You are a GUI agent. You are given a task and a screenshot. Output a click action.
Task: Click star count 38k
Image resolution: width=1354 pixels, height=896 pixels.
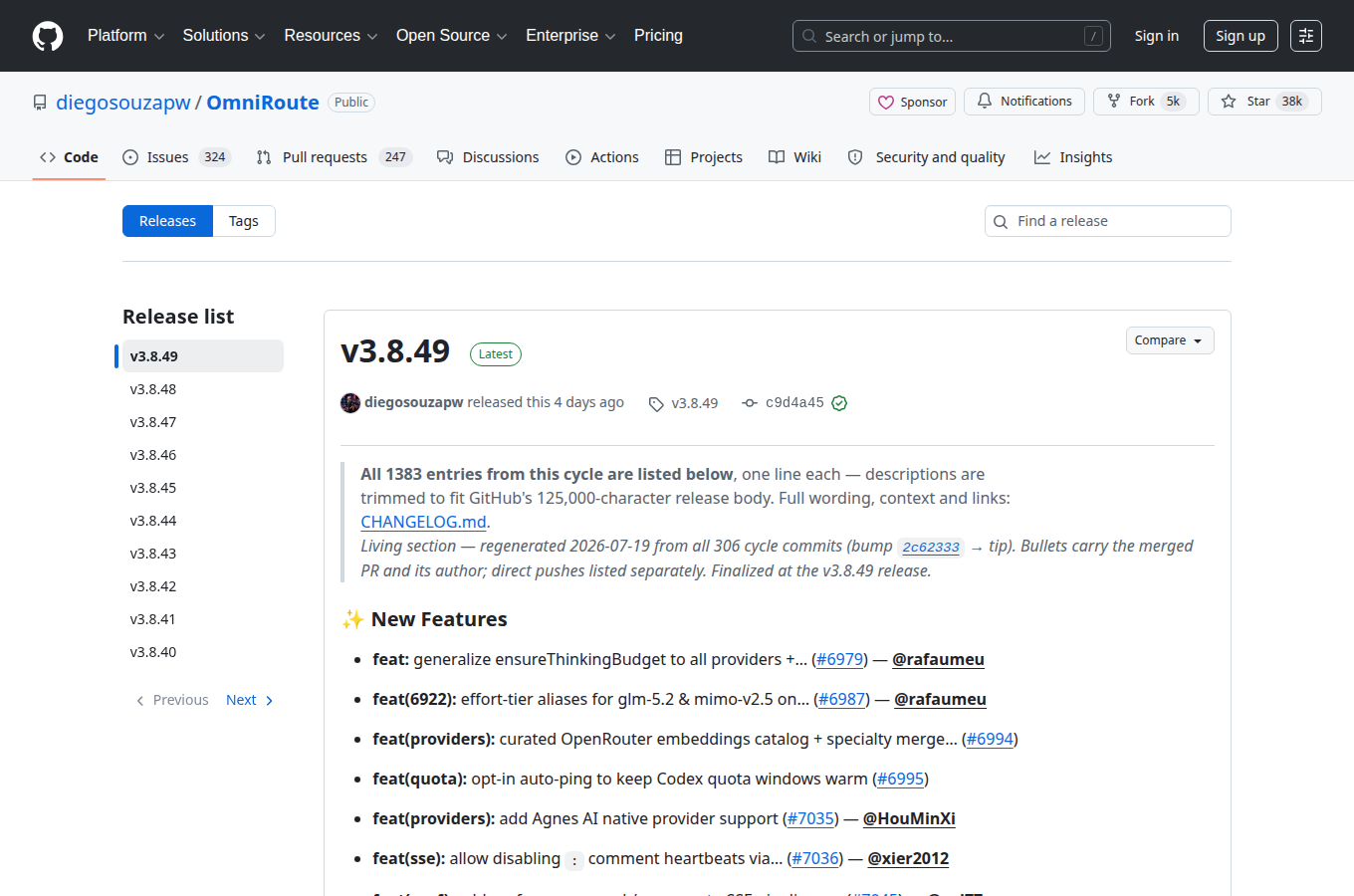[1292, 102]
